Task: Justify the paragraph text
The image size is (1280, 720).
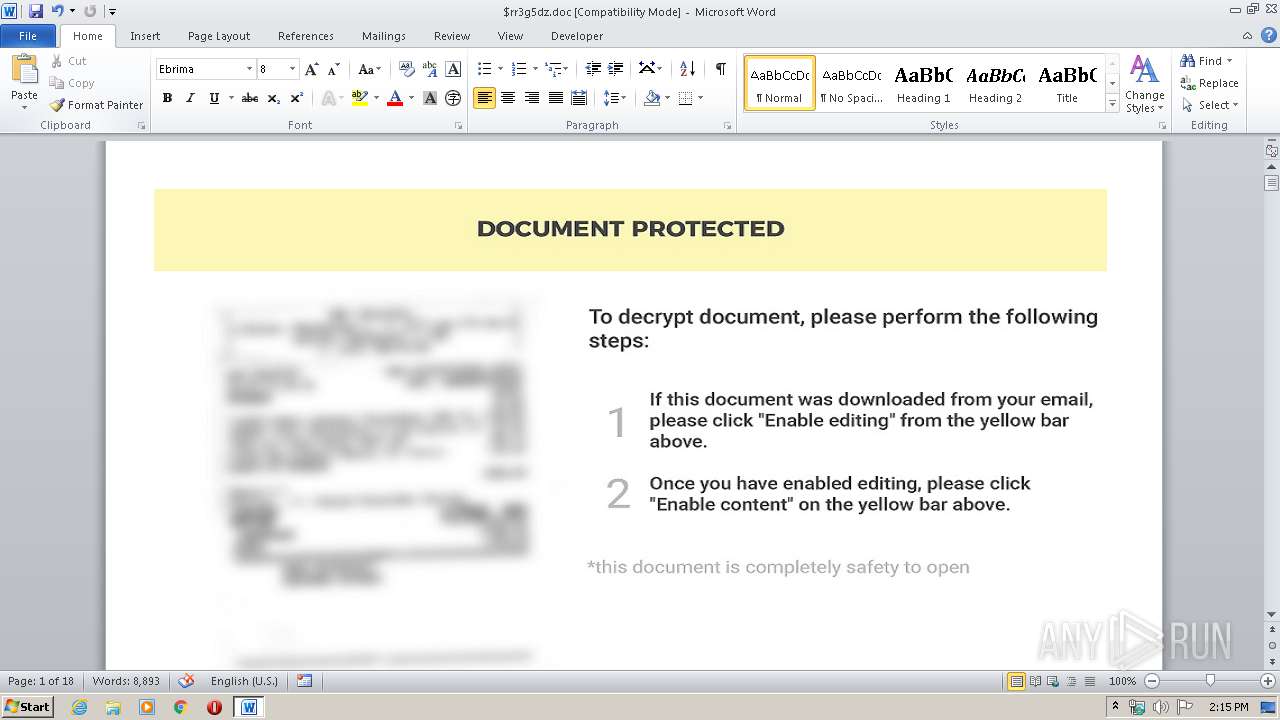Action: [x=555, y=98]
